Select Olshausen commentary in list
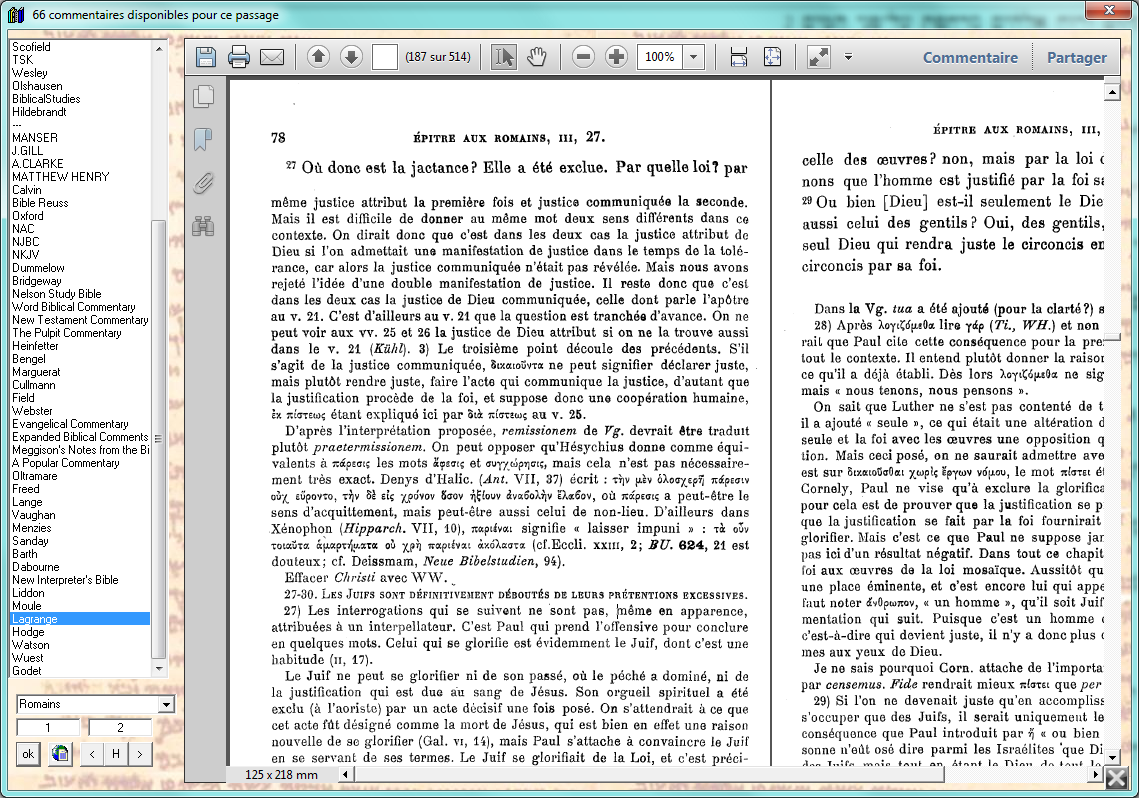 click(x=37, y=86)
